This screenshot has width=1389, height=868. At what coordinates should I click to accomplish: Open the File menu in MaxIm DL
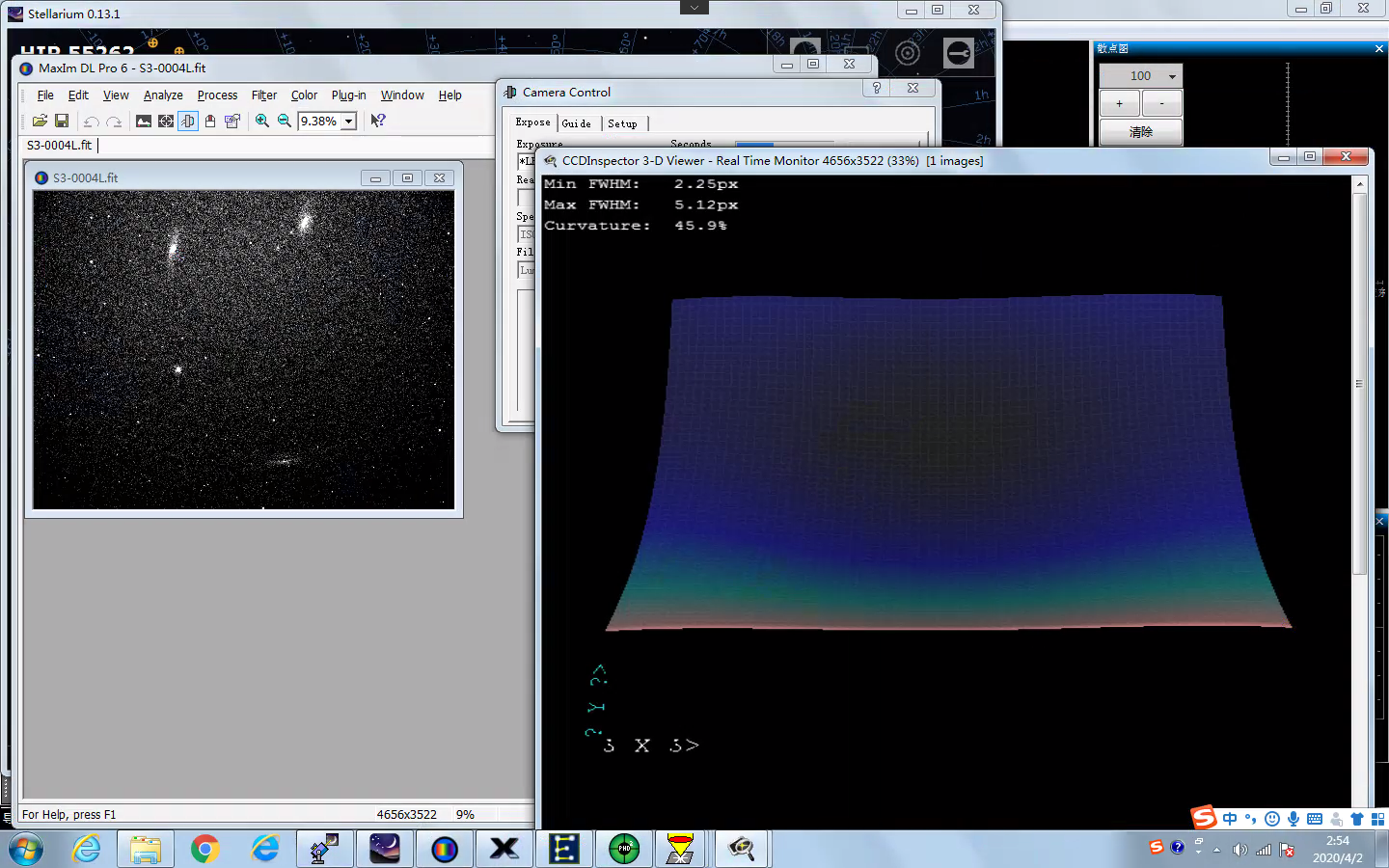click(45, 95)
